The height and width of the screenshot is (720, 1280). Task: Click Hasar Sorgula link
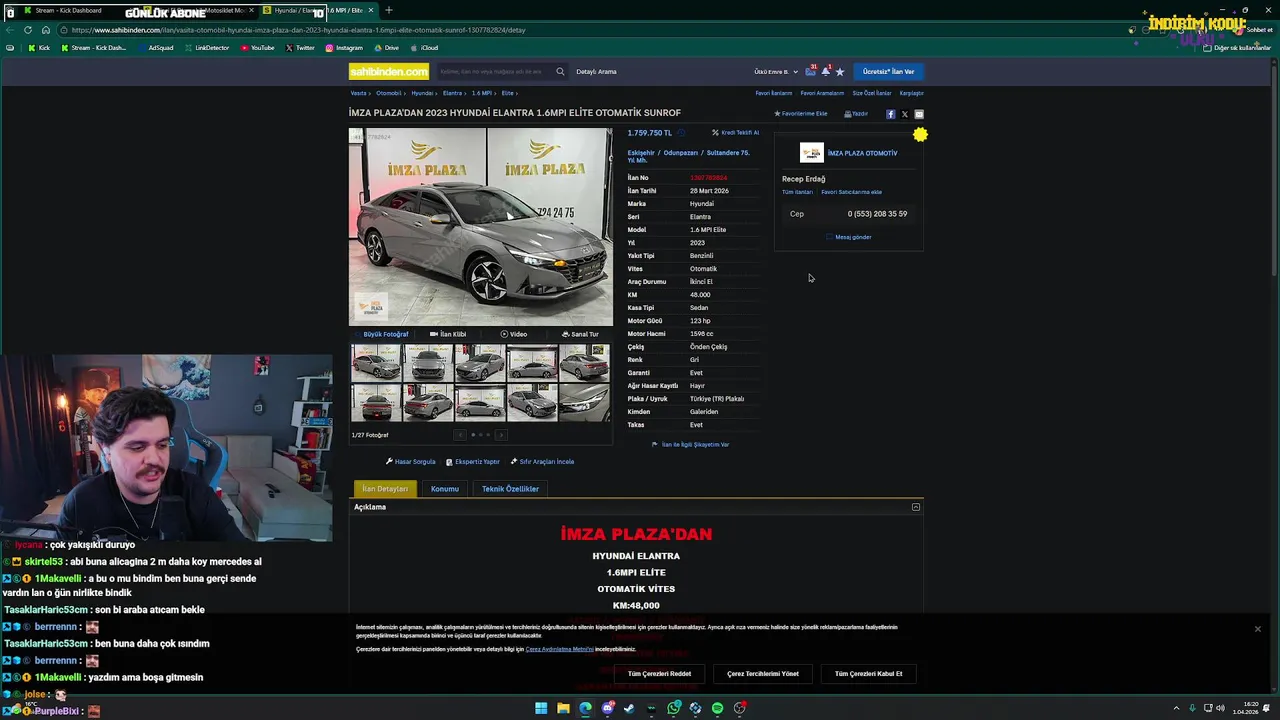pos(411,462)
